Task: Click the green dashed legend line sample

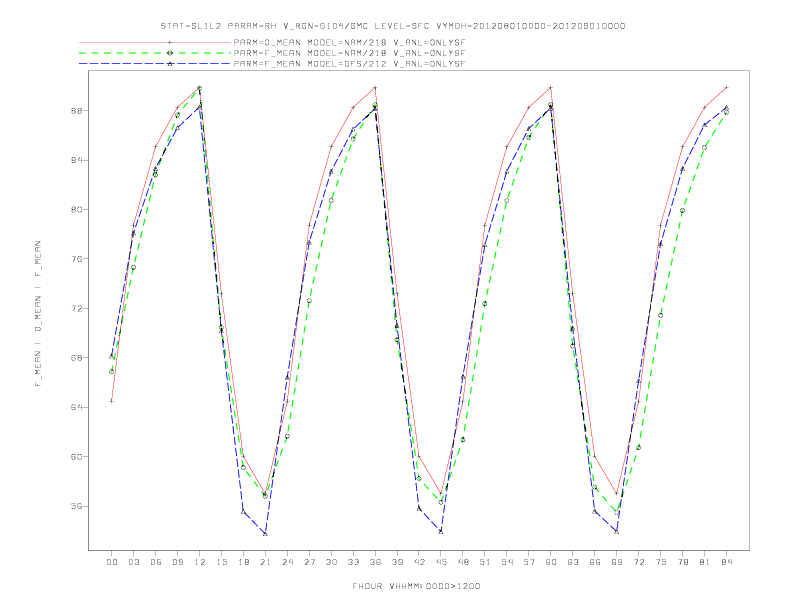Action: tap(155, 53)
